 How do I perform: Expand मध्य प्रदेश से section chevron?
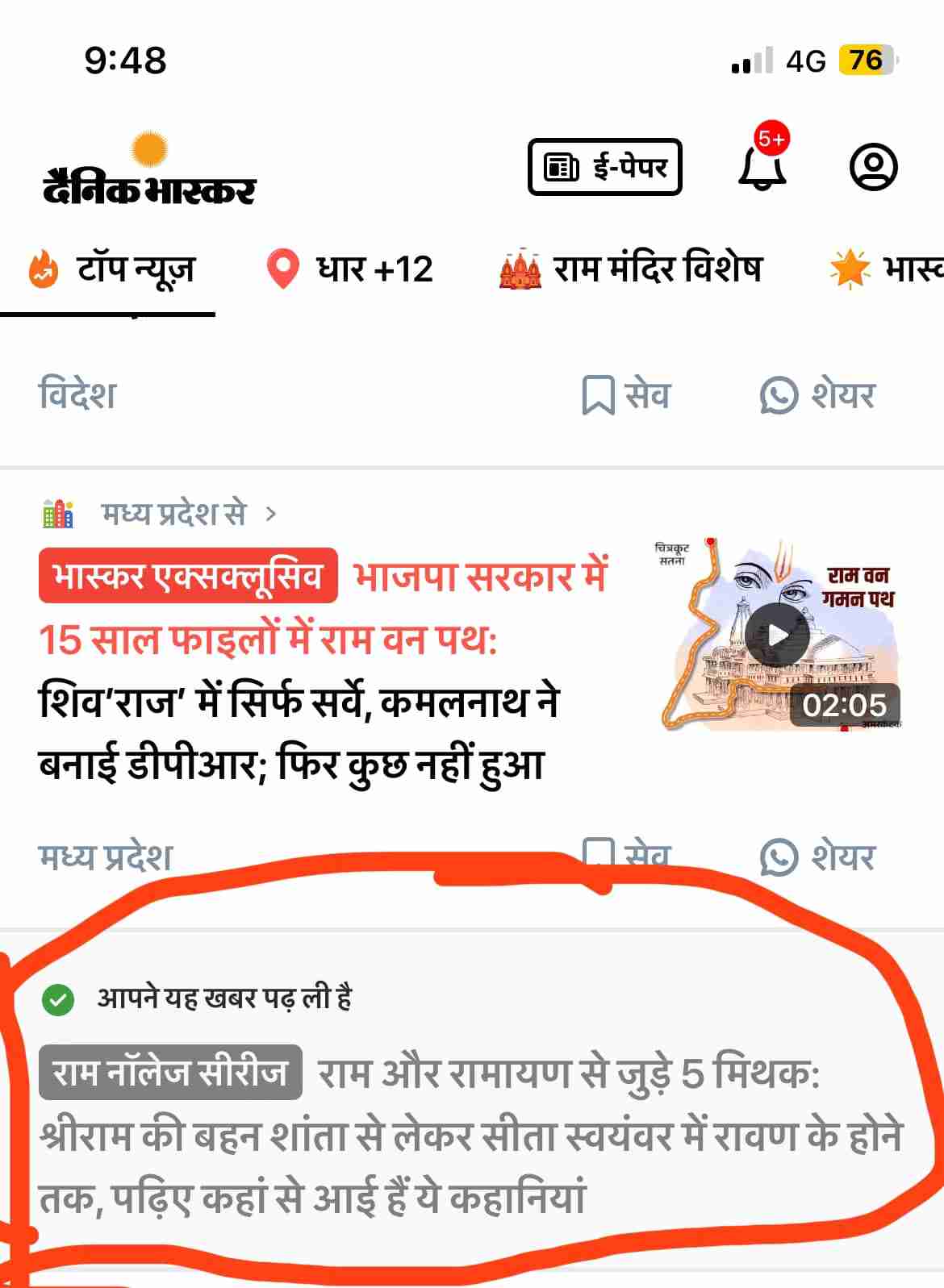click(270, 514)
